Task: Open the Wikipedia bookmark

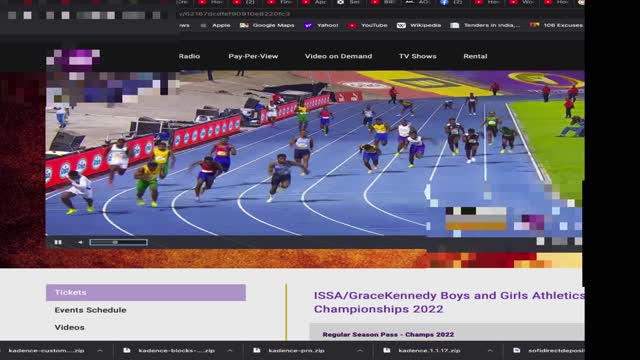Action: pos(419,25)
